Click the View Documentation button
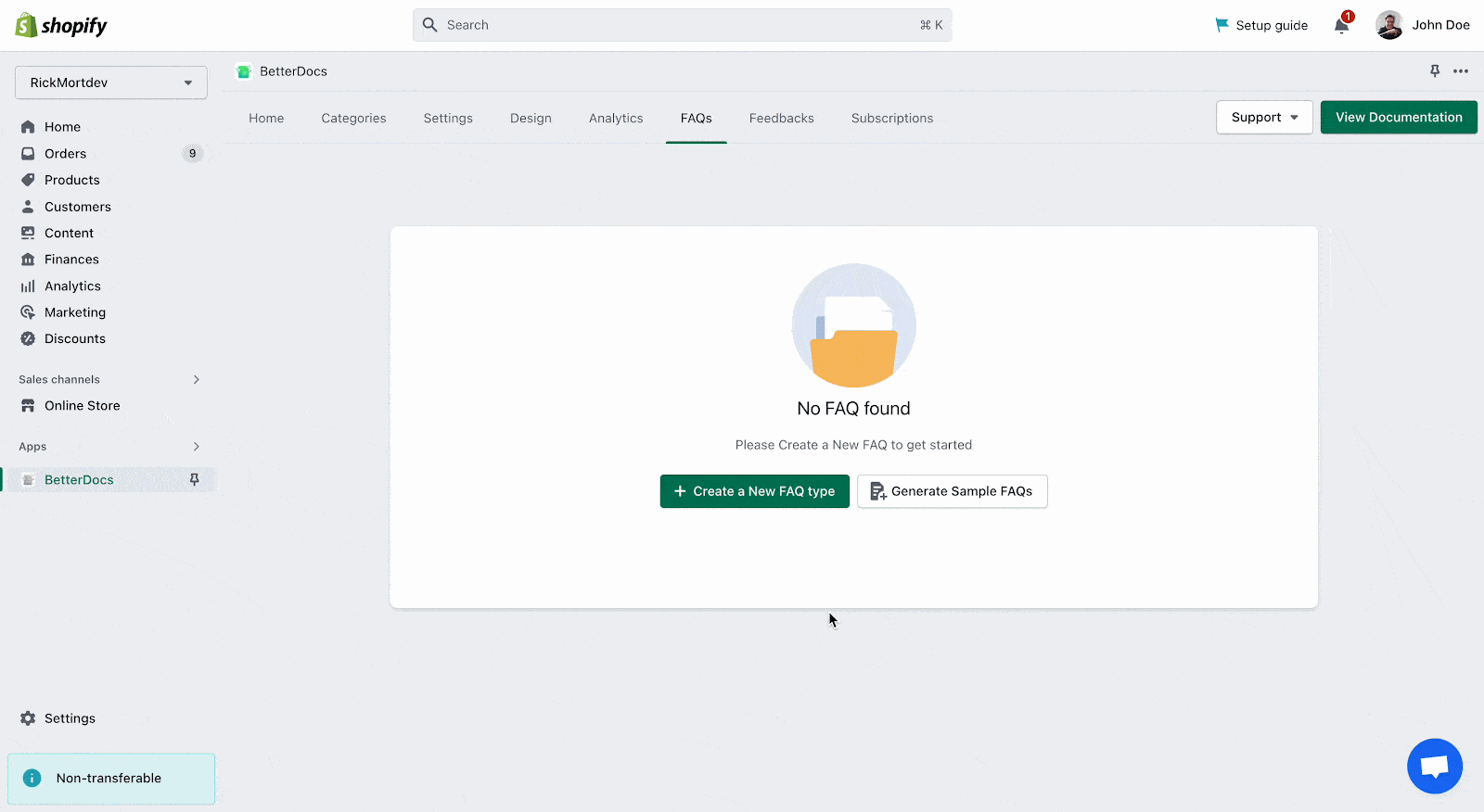The image size is (1484, 812). tap(1399, 117)
